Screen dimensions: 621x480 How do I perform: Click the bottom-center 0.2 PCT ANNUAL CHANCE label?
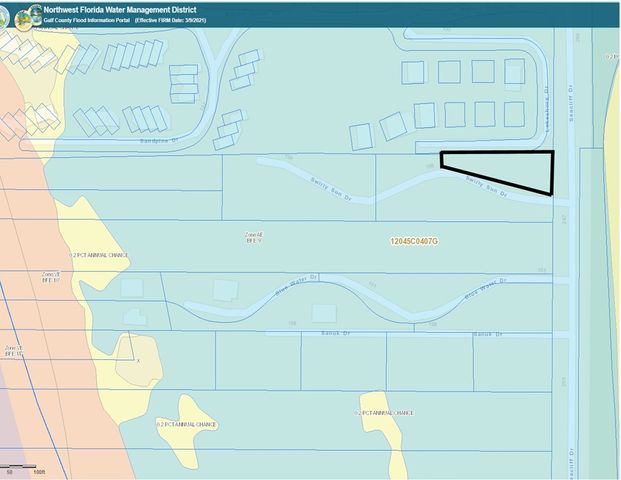(x=384, y=413)
